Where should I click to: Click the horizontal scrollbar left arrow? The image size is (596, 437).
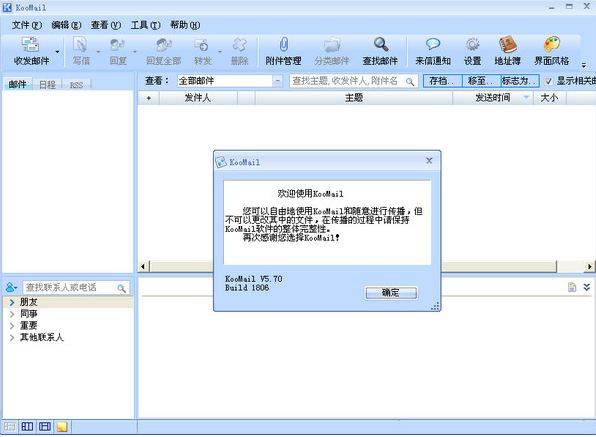[143, 266]
